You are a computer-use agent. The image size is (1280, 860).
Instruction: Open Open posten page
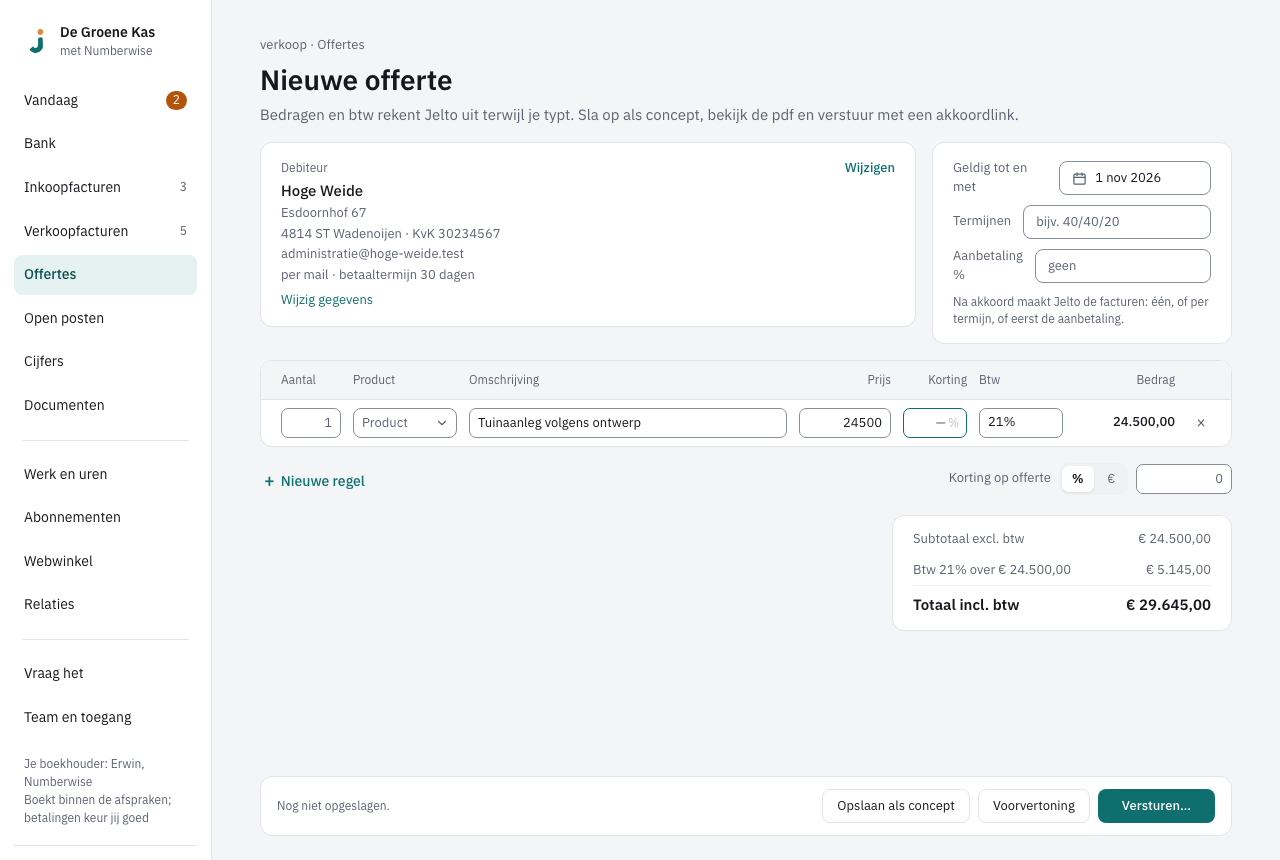105,318
